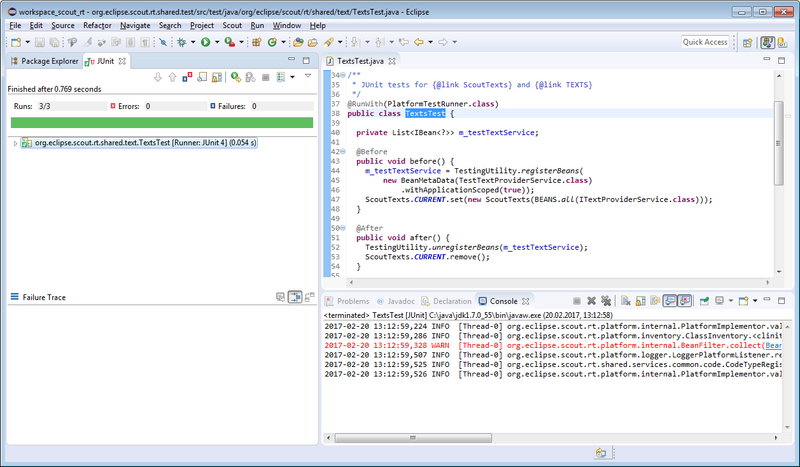
Task: Click Rerun Test Failures First icon
Action: 250,77
